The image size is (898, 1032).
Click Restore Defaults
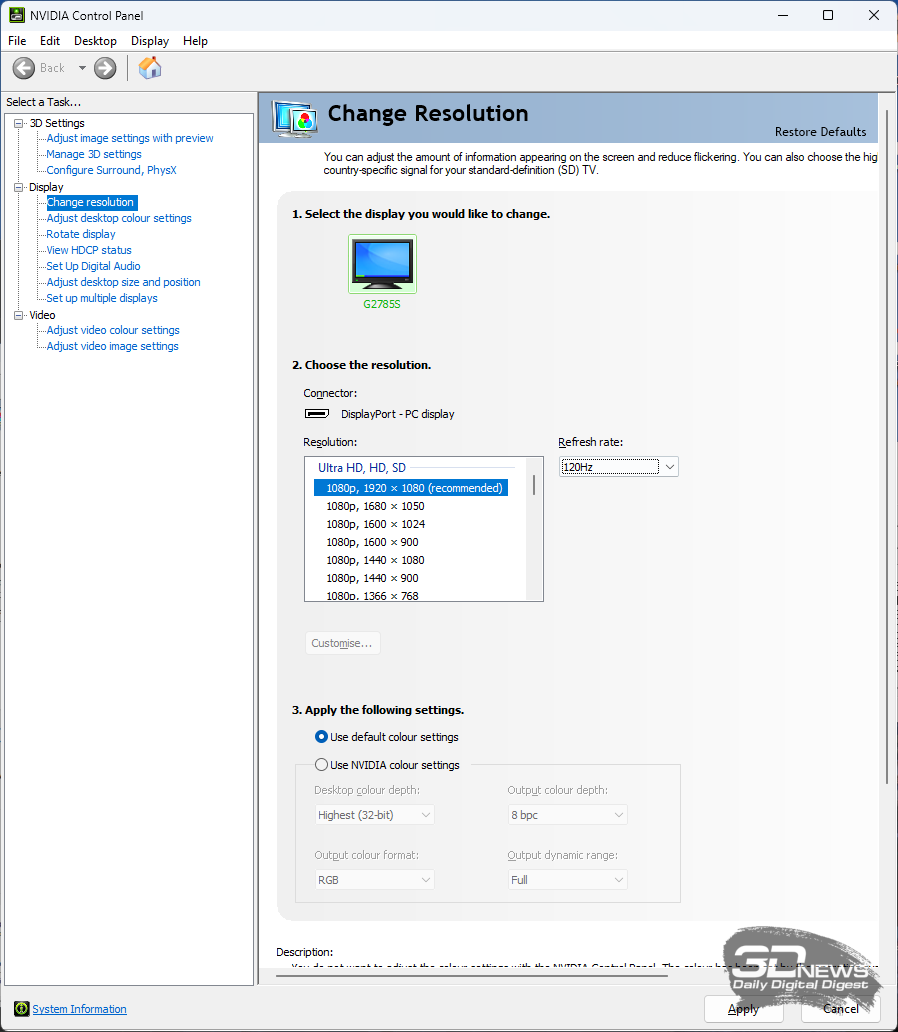(x=820, y=132)
